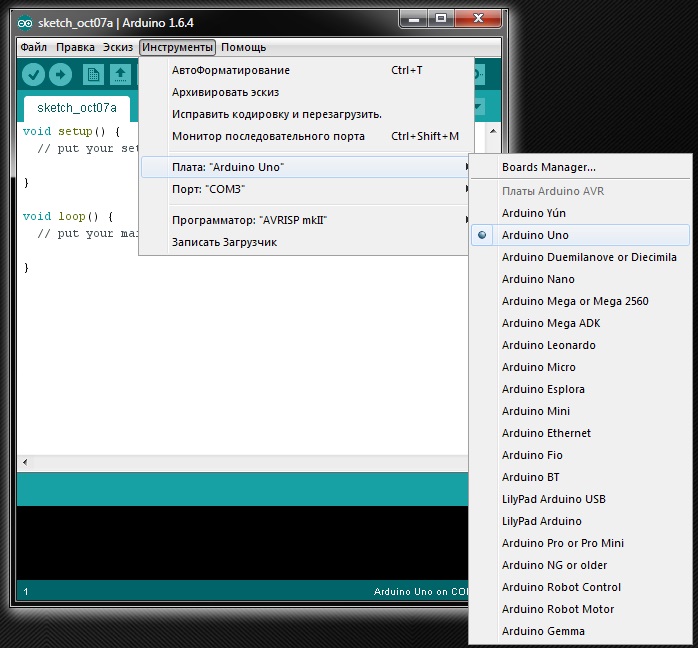The height and width of the screenshot is (648, 698).
Task: Choose Записать Загрузчик menu entry
Action: coord(305,242)
